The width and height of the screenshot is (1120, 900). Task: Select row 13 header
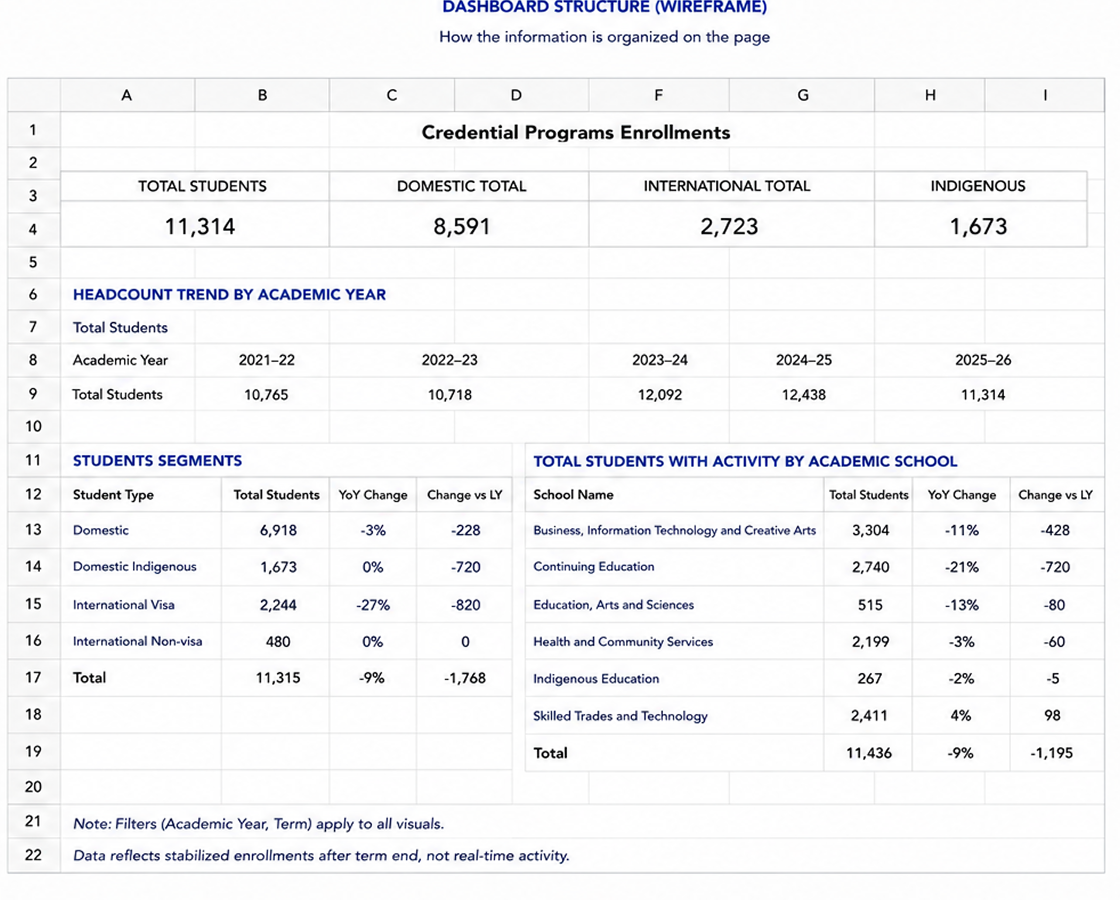point(34,530)
